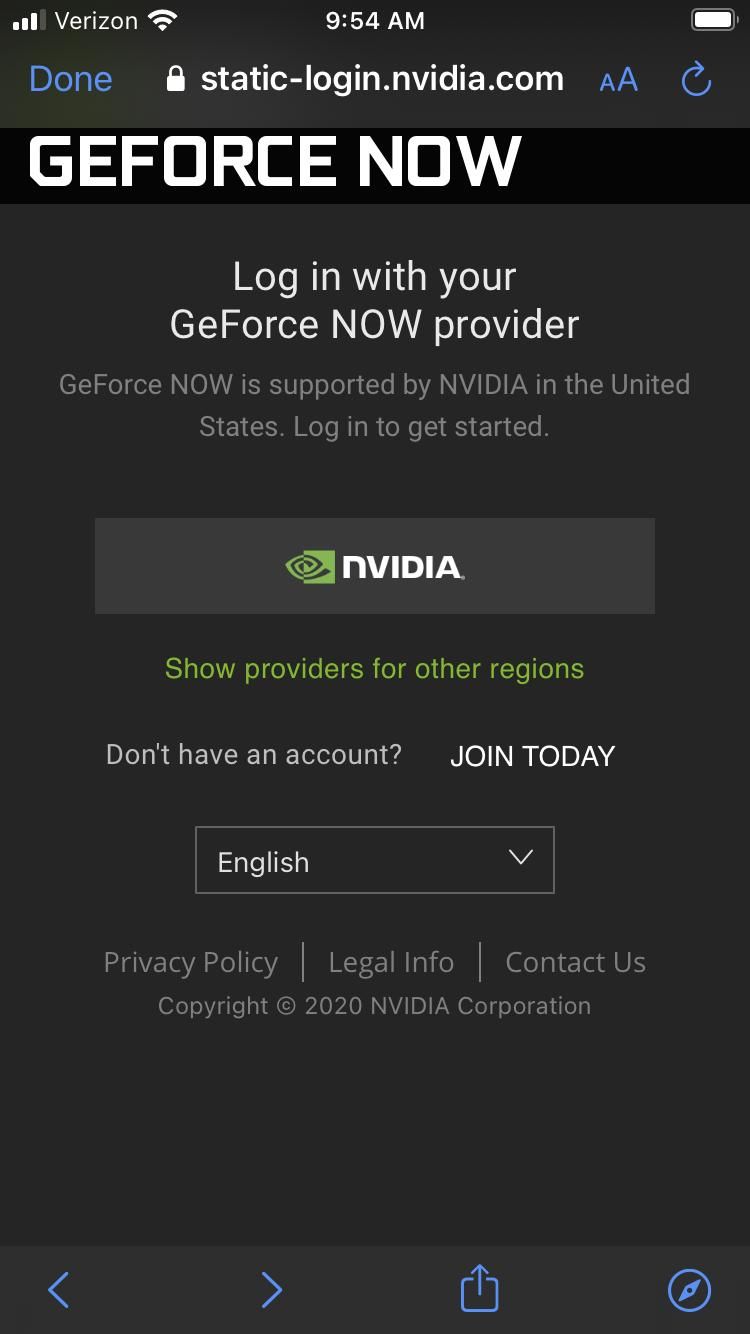This screenshot has width=750, height=1334.
Task: Tap the reload page icon
Action: (x=695, y=80)
